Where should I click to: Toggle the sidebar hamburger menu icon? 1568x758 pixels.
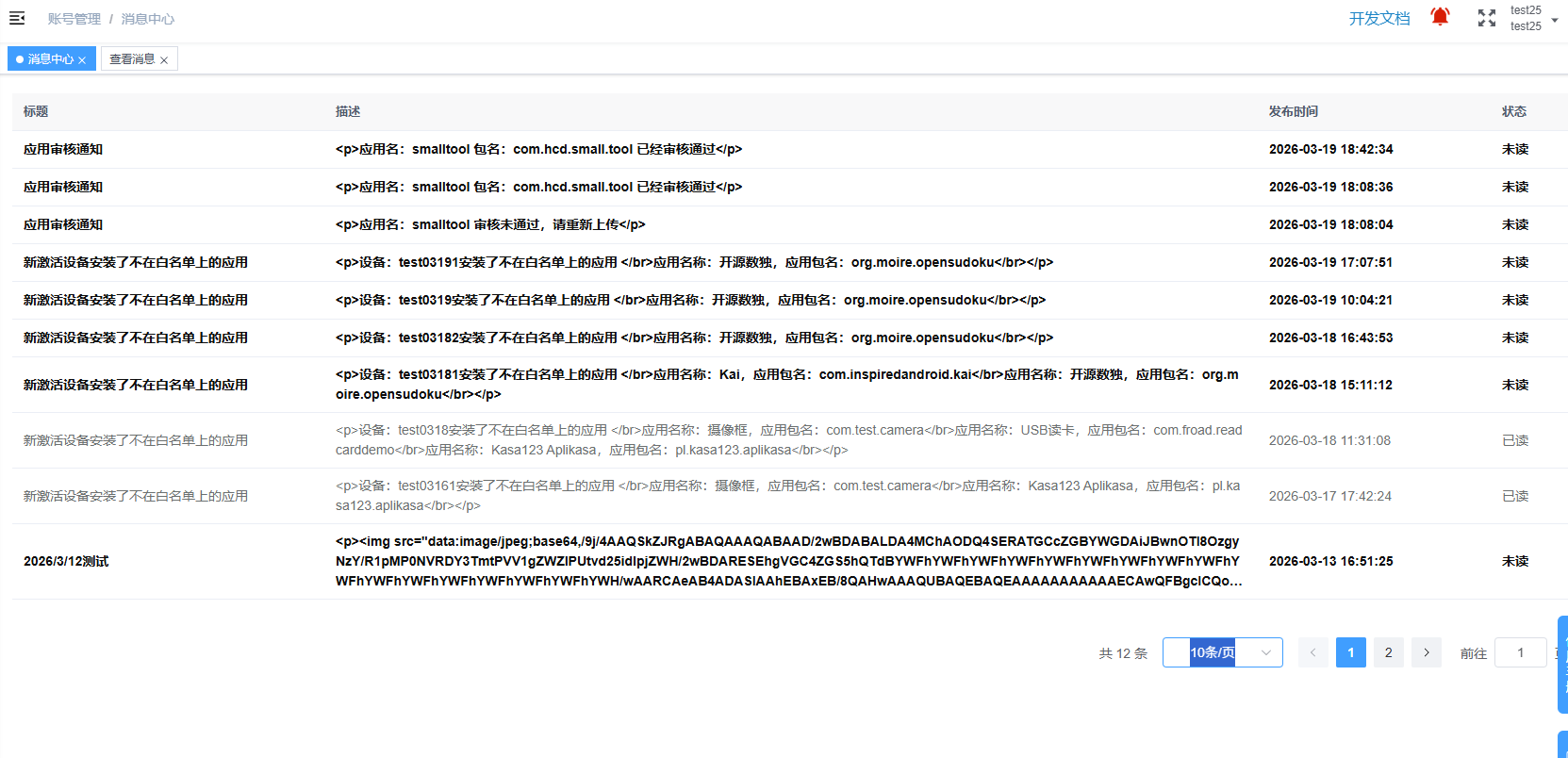17,18
